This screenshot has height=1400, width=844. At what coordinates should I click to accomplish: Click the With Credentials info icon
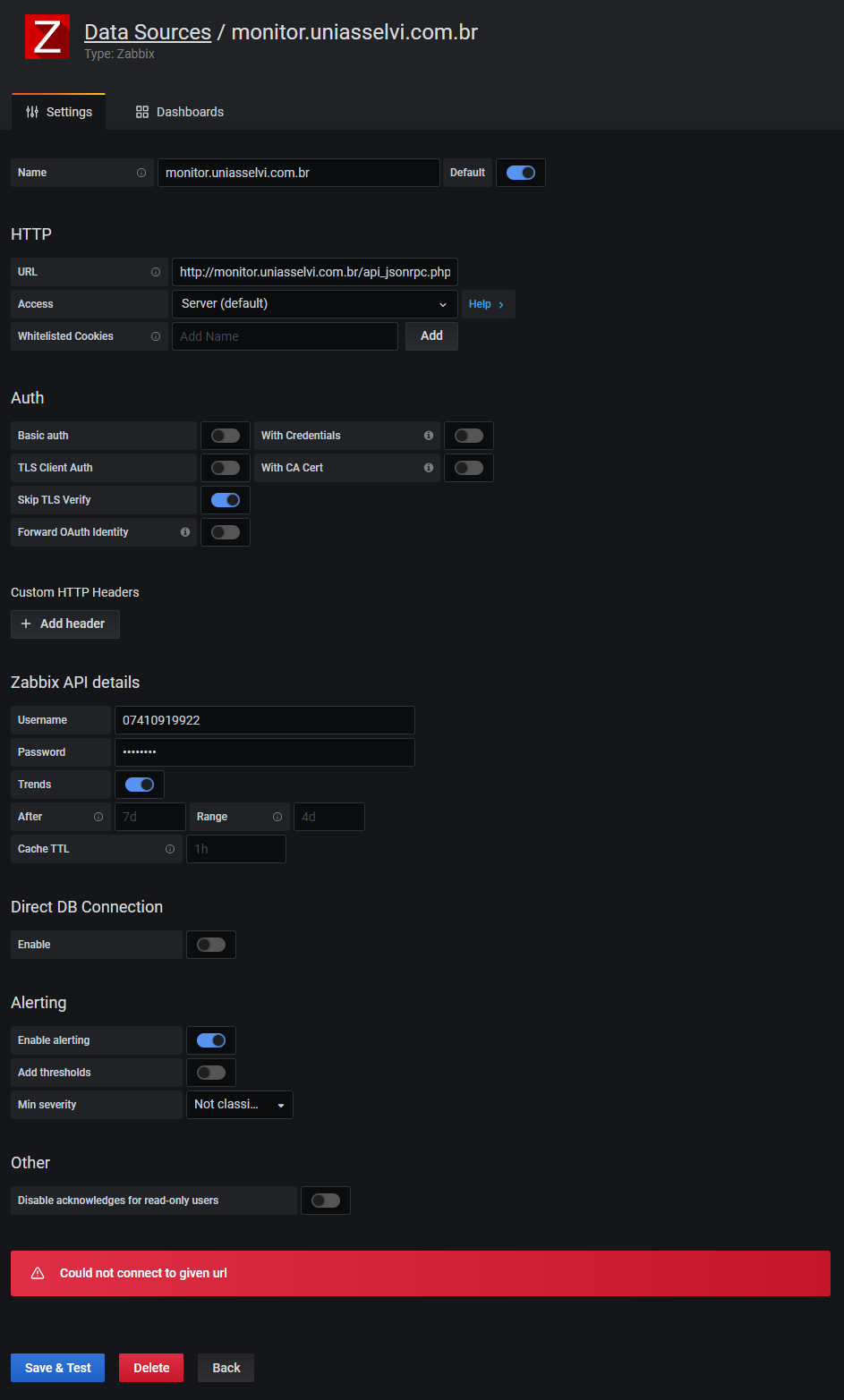[429, 436]
